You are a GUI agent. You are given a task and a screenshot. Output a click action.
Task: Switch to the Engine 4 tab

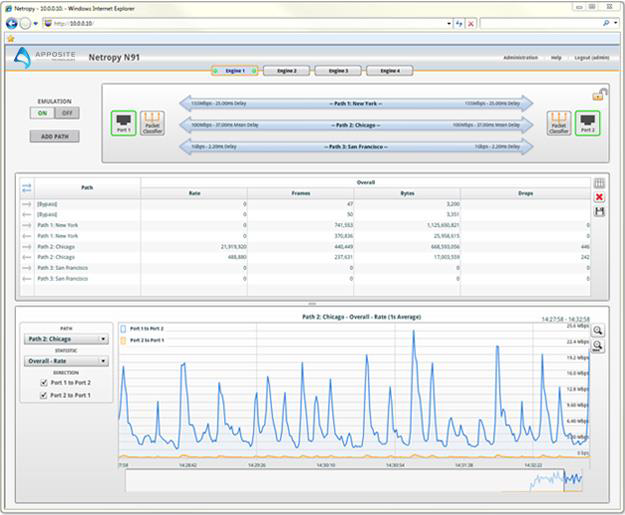click(389, 71)
